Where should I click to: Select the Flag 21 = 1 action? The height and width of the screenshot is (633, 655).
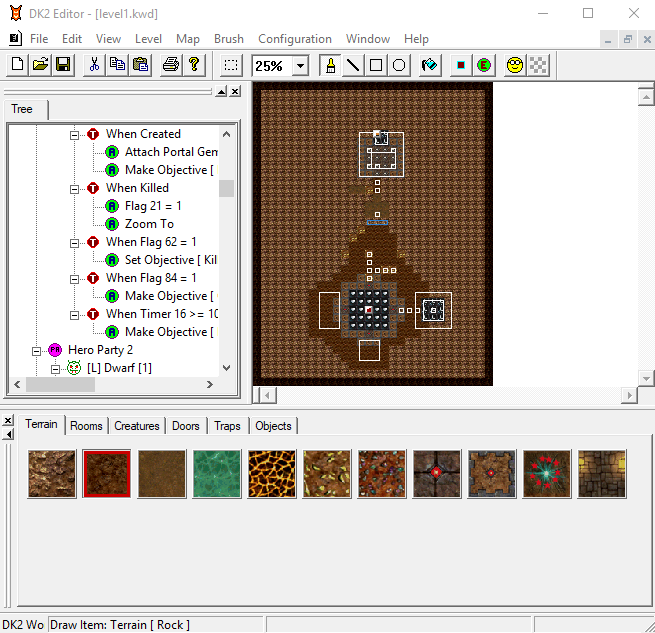[153, 206]
